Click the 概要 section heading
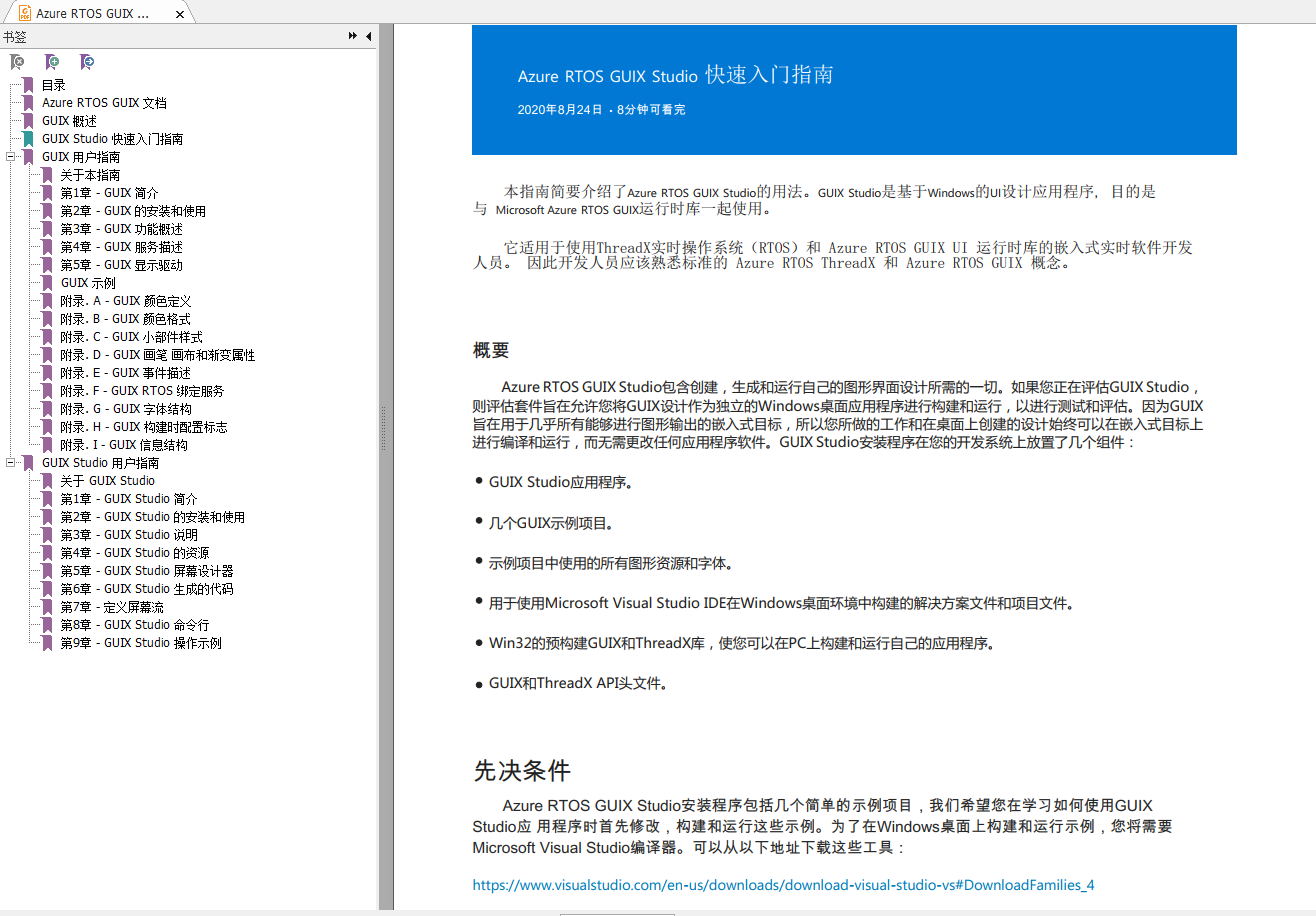 [x=491, y=350]
